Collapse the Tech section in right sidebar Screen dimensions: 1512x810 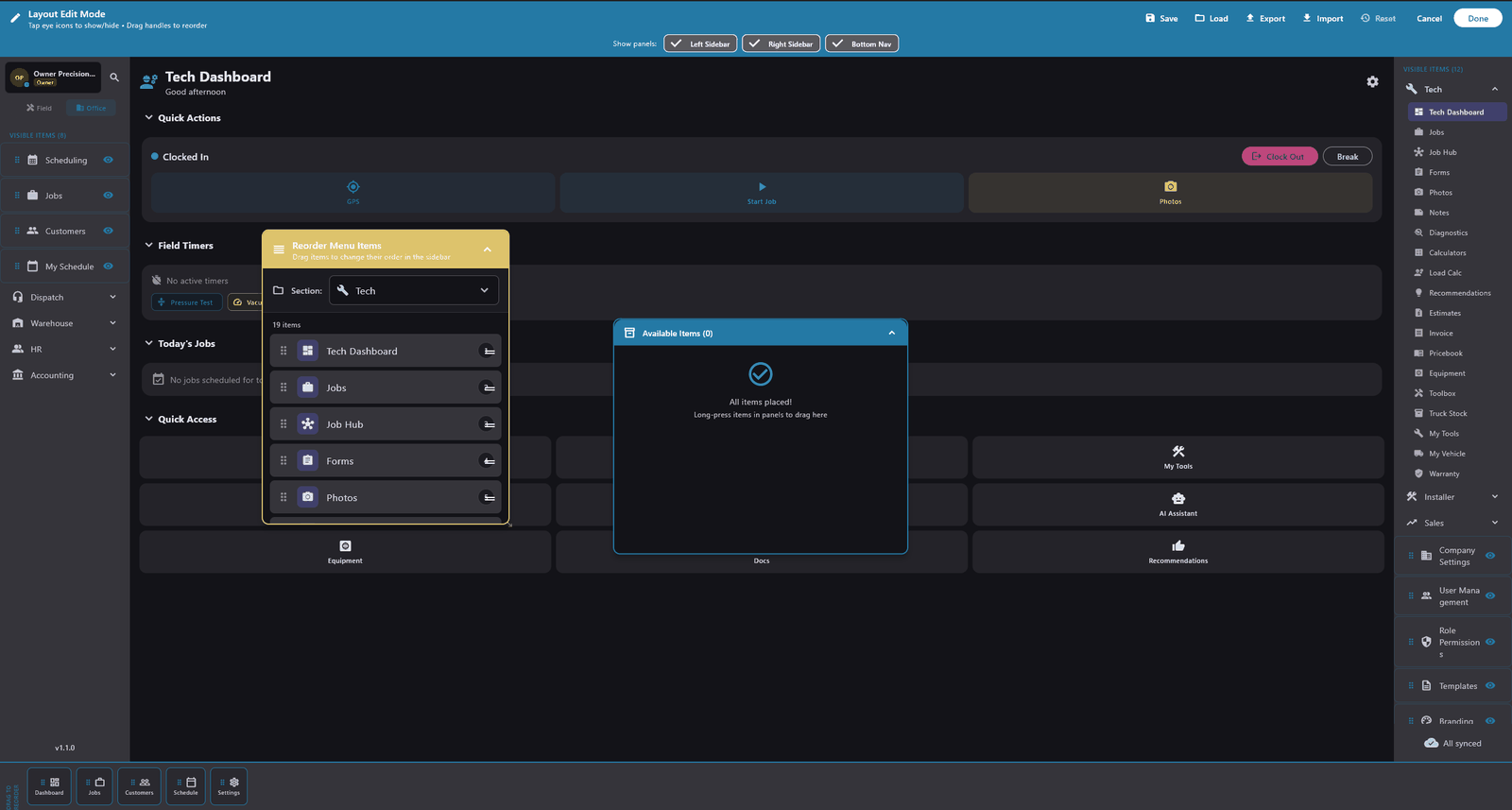click(1495, 89)
